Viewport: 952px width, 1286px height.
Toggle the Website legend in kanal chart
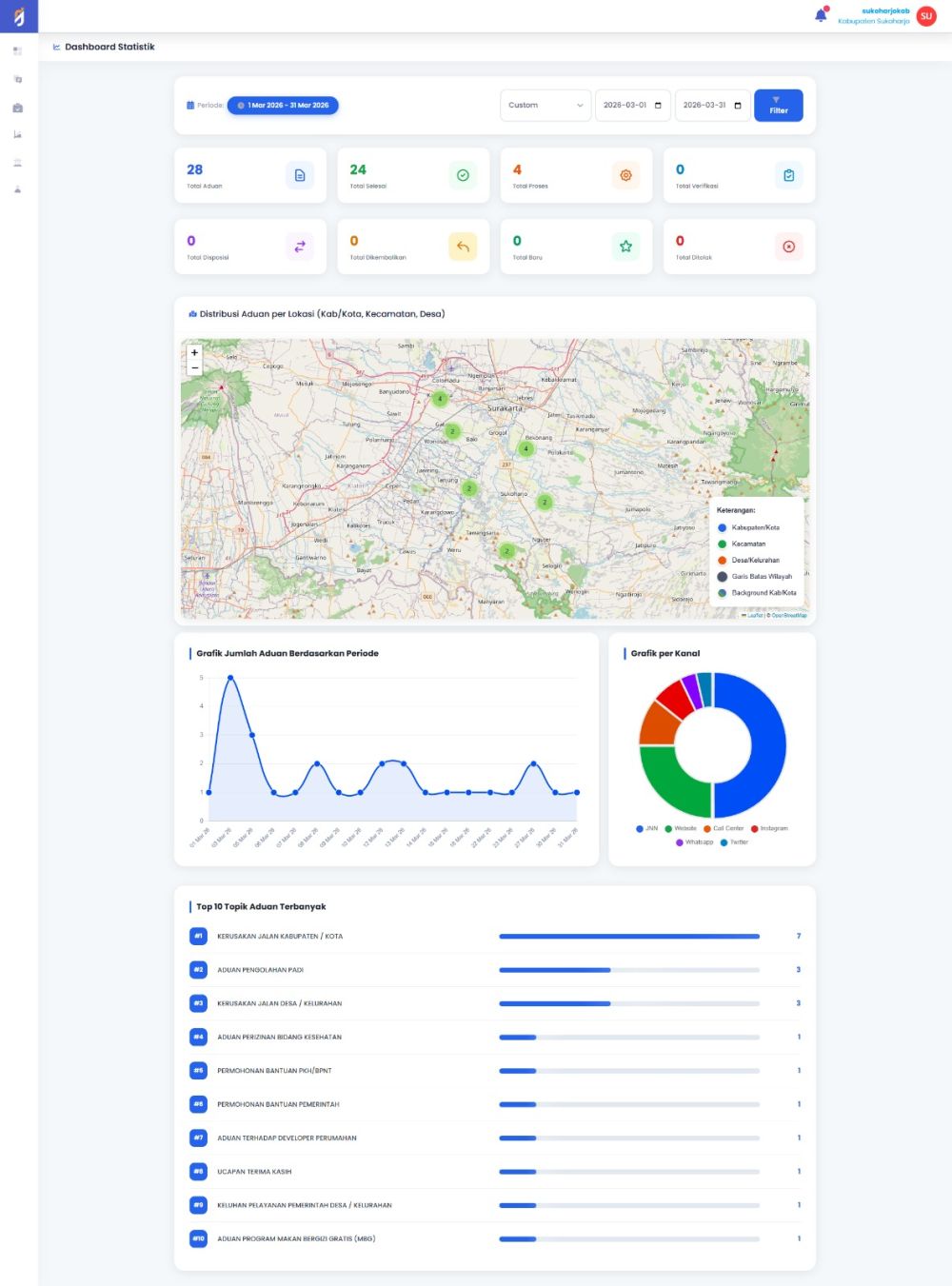point(681,828)
